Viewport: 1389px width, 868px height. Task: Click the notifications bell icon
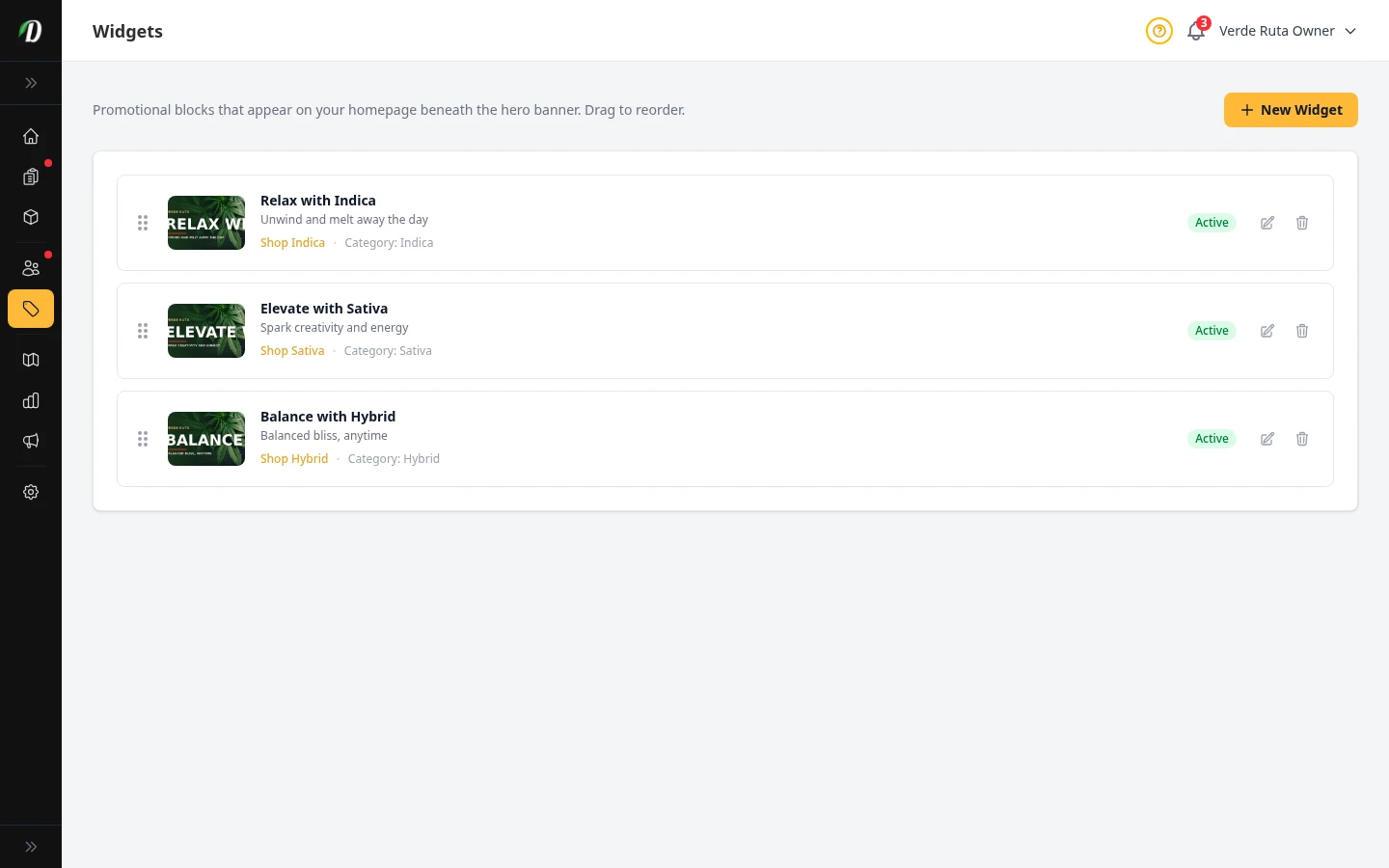point(1196,31)
